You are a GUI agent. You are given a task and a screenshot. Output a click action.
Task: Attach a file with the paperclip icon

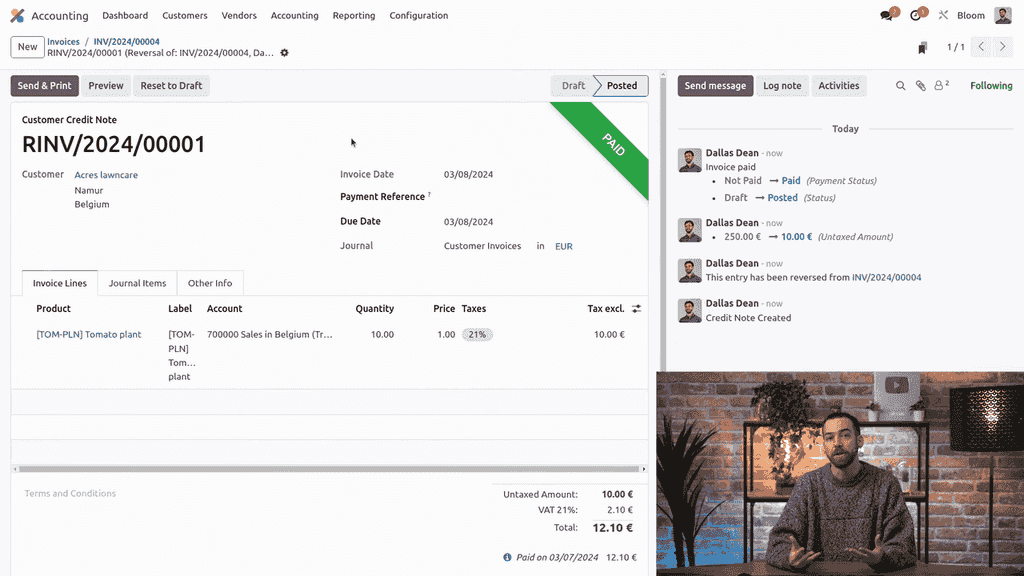[x=920, y=86]
